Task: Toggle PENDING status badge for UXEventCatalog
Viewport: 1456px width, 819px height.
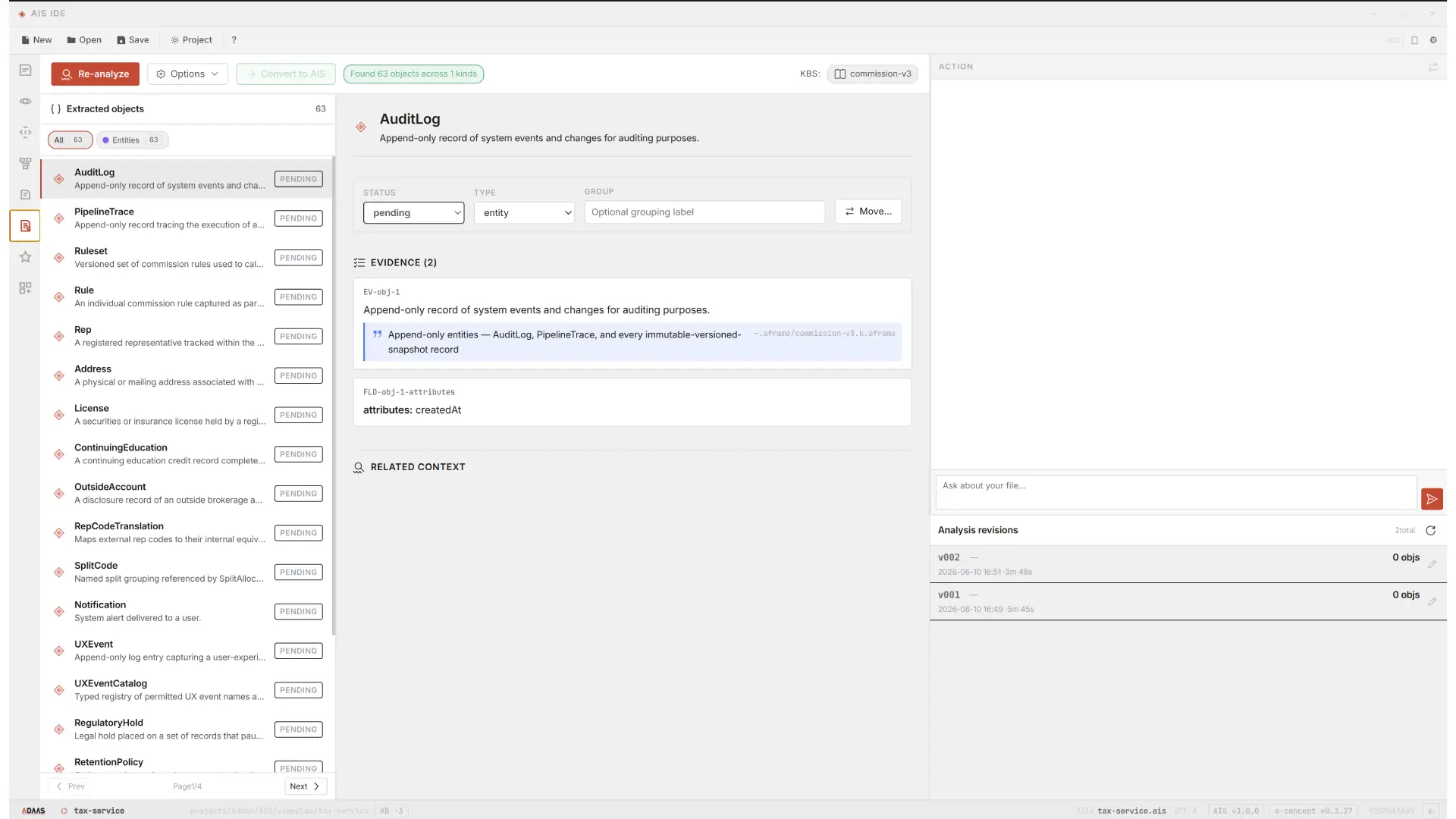Action: tap(298, 690)
